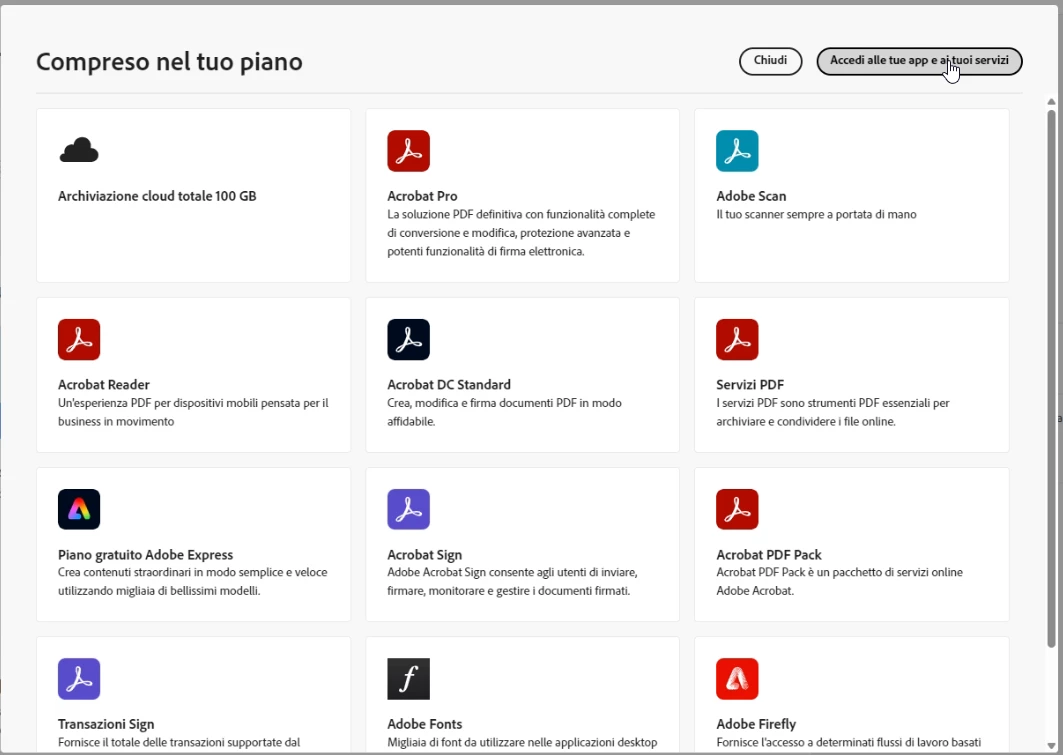The width and height of the screenshot is (1063, 755).
Task: Click the Adobe Firefly red icon
Action: point(737,678)
